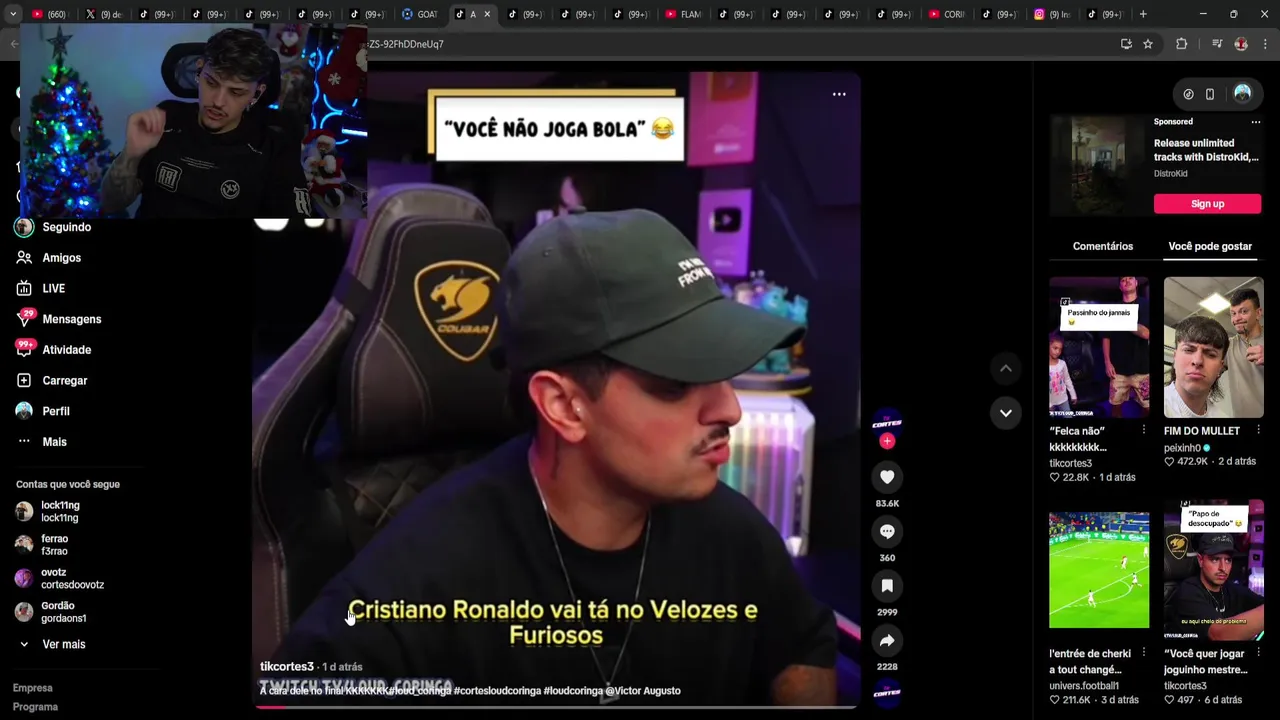Switch to the GOAT browser tab

pos(420,14)
